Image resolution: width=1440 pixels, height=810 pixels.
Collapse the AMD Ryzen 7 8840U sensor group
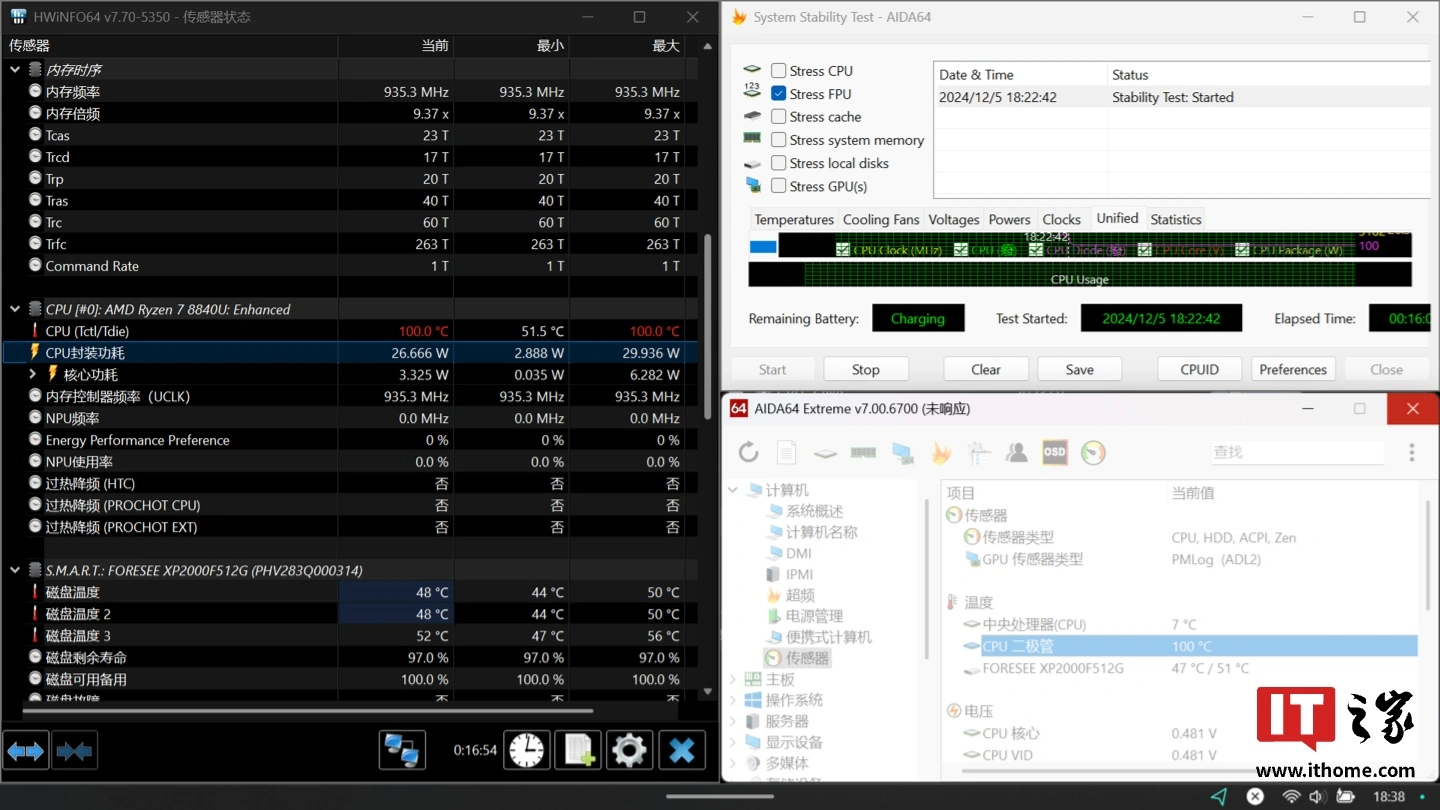coord(15,309)
